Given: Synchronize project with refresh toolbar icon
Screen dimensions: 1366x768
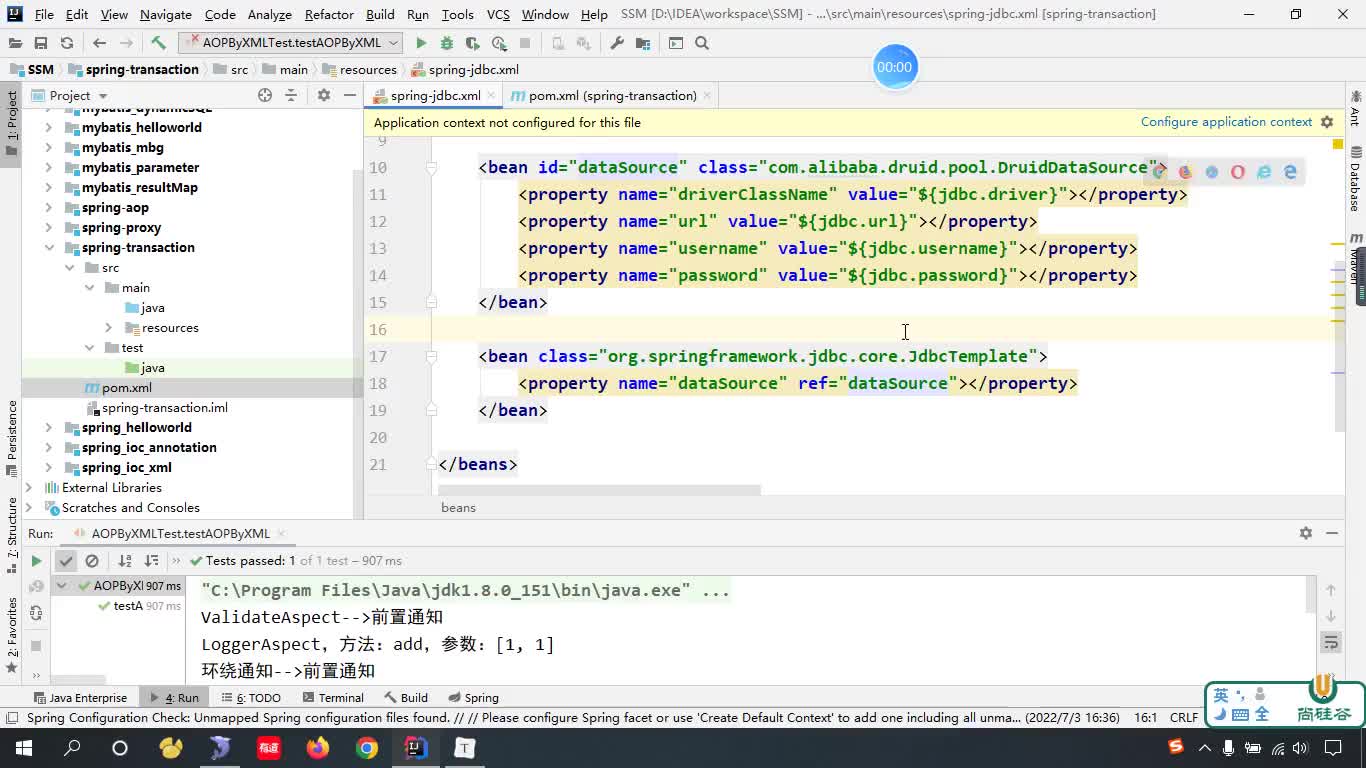Looking at the screenshot, I should click(x=67, y=43).
